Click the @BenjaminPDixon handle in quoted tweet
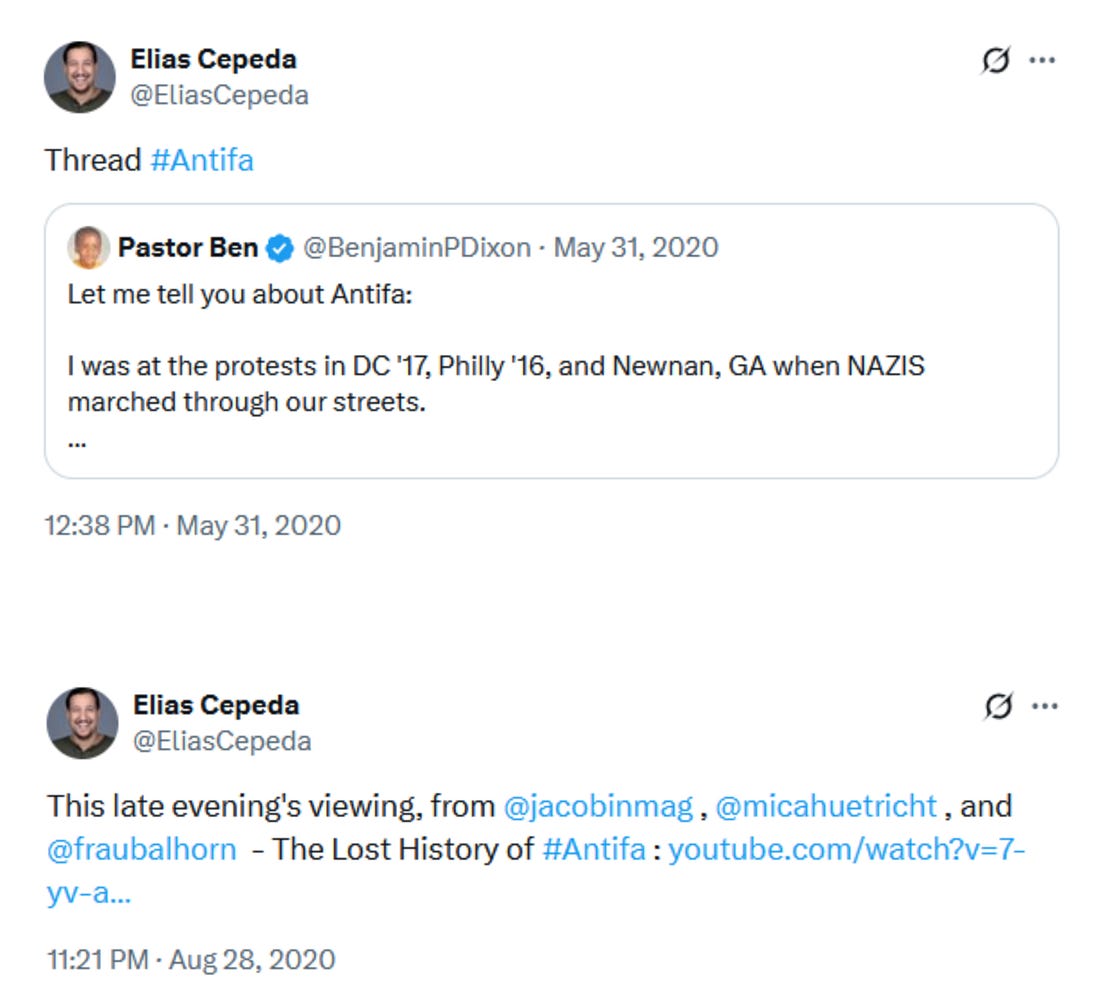1100x998 pixels. (416, 248)
